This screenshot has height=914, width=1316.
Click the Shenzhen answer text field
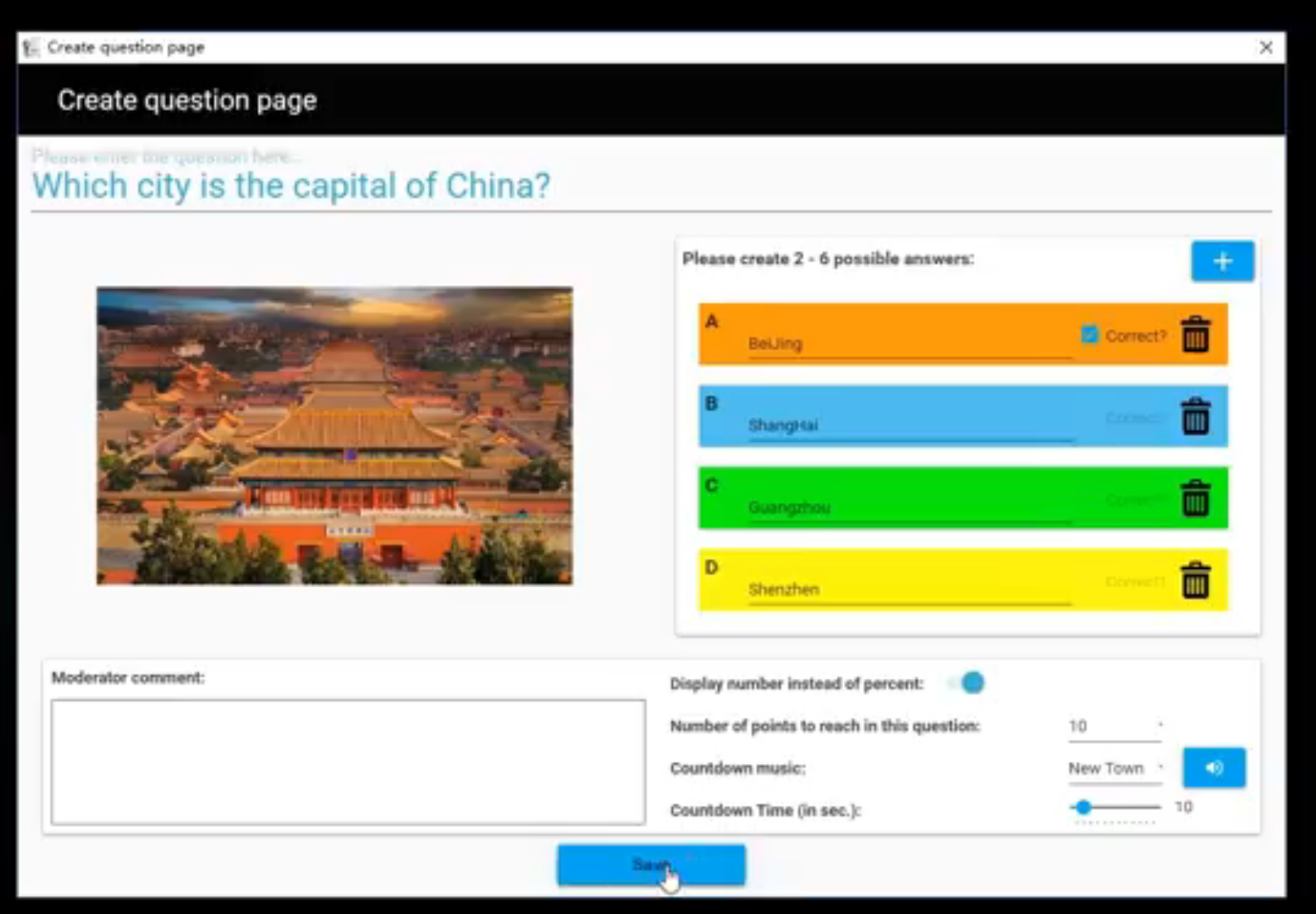[909, 589]
